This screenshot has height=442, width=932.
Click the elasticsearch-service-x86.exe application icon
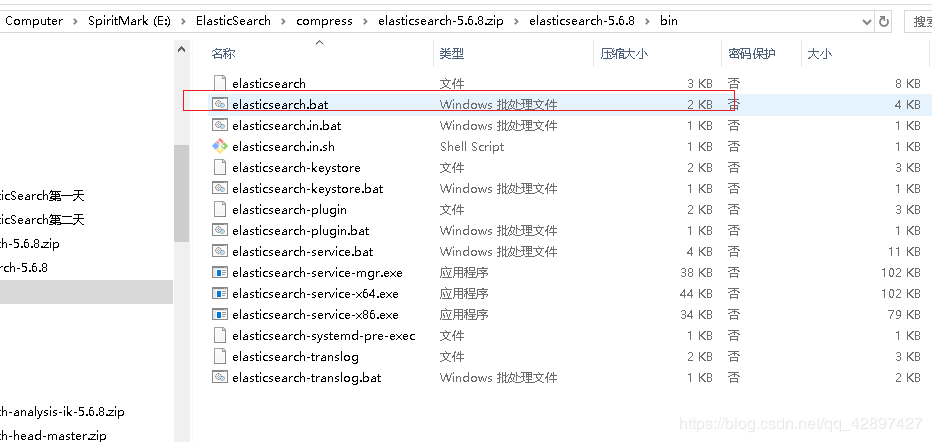click(x=220, y=314)
